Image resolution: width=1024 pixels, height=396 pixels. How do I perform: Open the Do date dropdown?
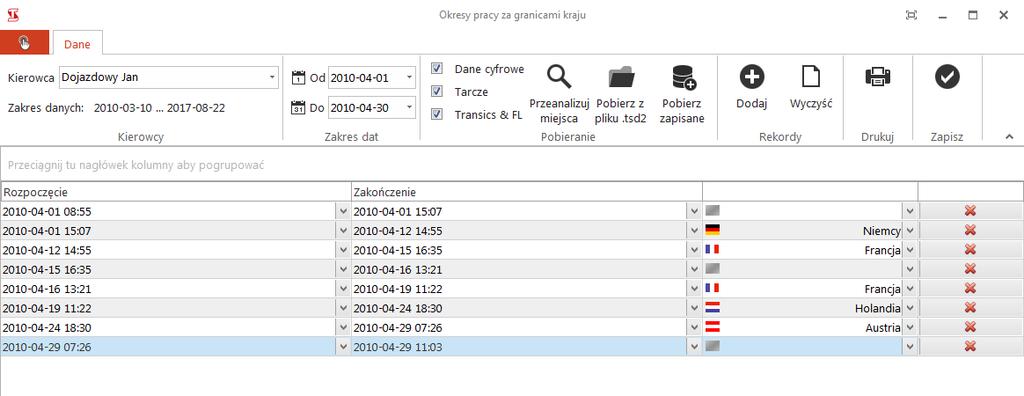tap(409, 107)
